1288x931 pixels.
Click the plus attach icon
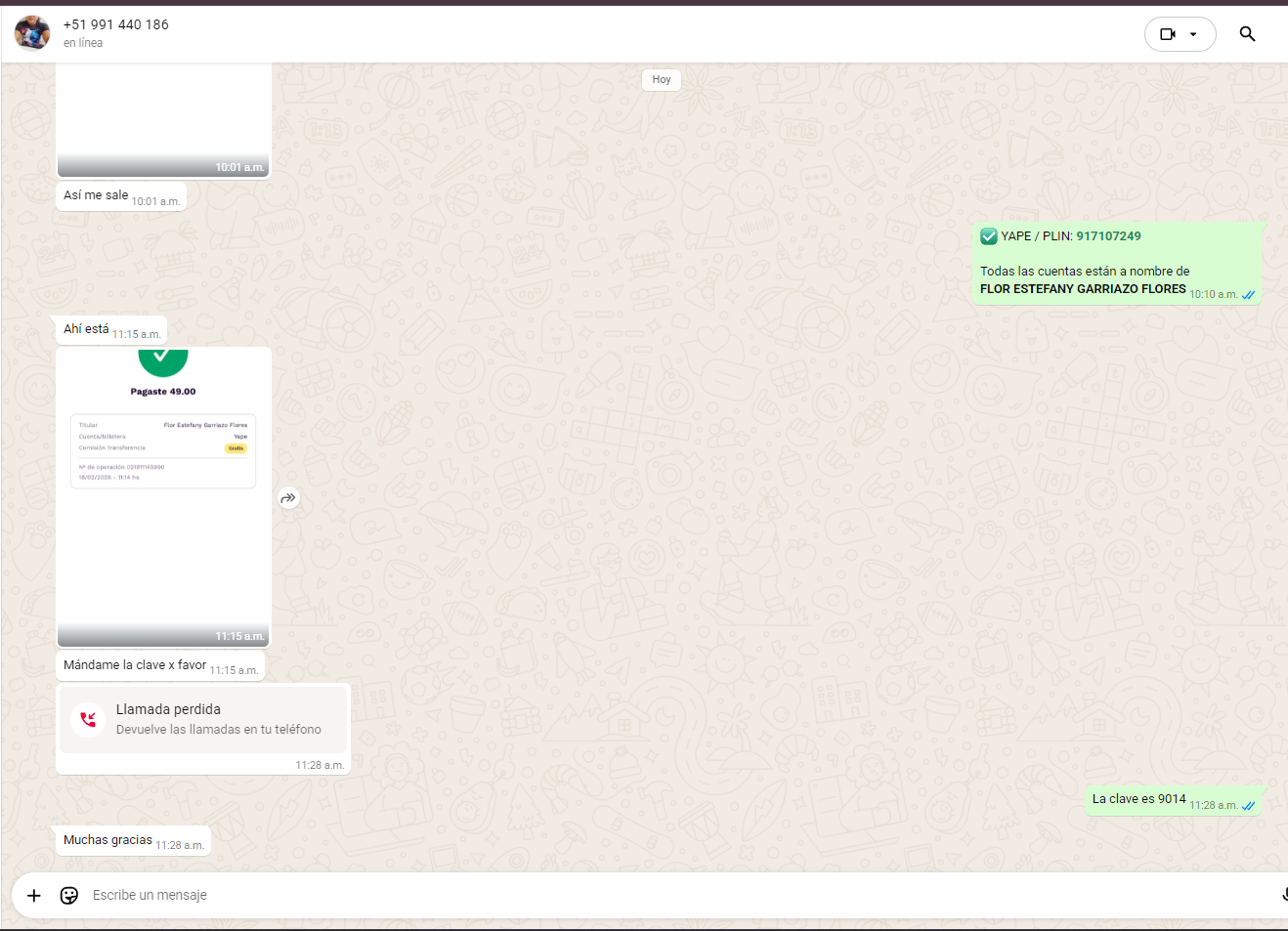pyautogui.click(x=34, y=896)
